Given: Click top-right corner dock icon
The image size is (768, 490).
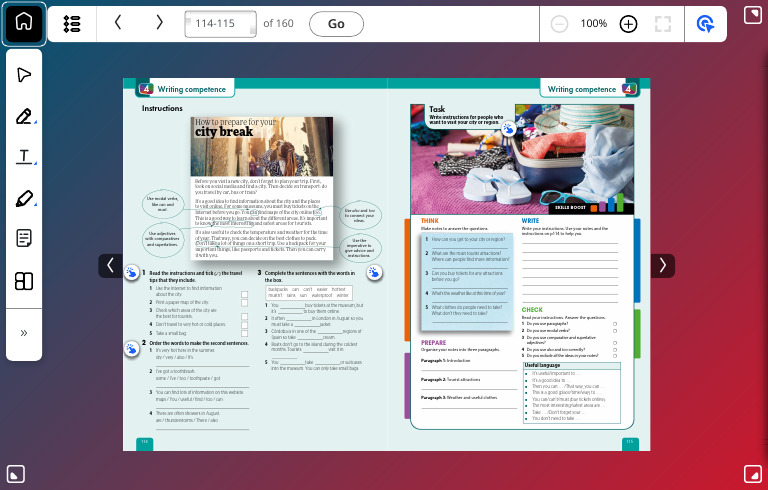Looking at the screenshot, I should point(752,15).
